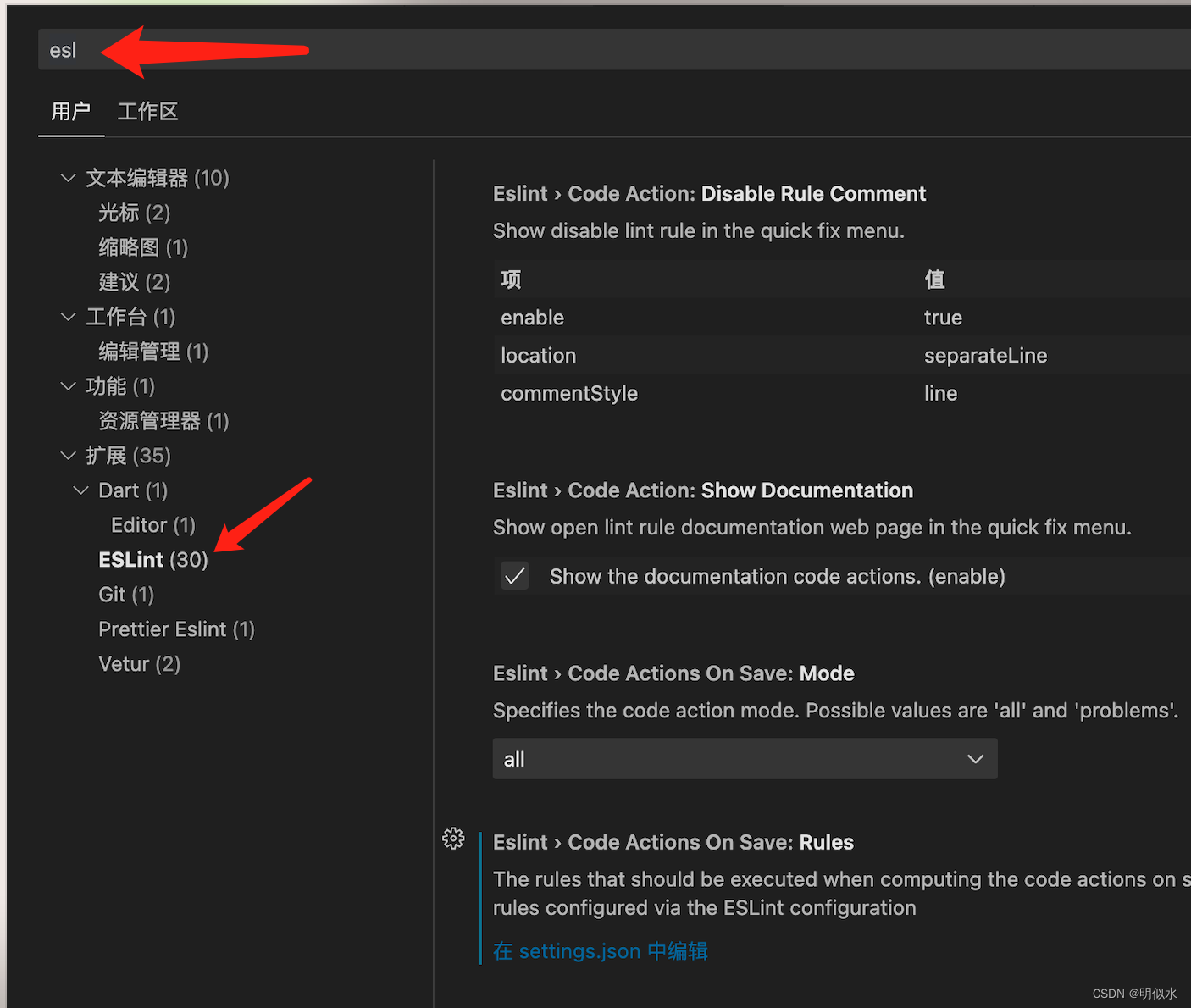The width and height of the screenshot is (1191, 1008).
Task: Select 缩略图 (1) in settings tree
Action: [x=143, y=247]
